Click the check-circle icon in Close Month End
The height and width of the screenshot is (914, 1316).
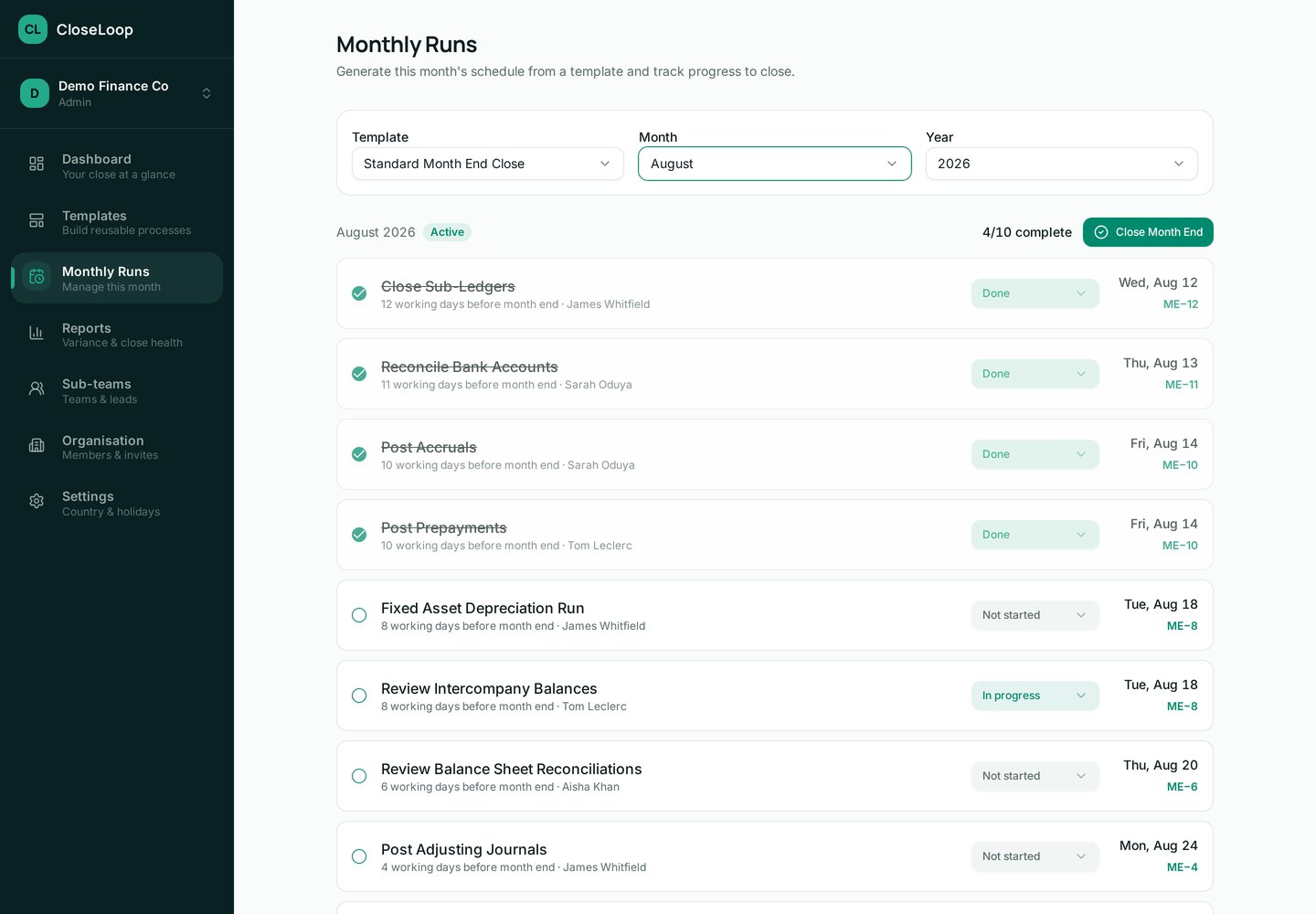1101,232
